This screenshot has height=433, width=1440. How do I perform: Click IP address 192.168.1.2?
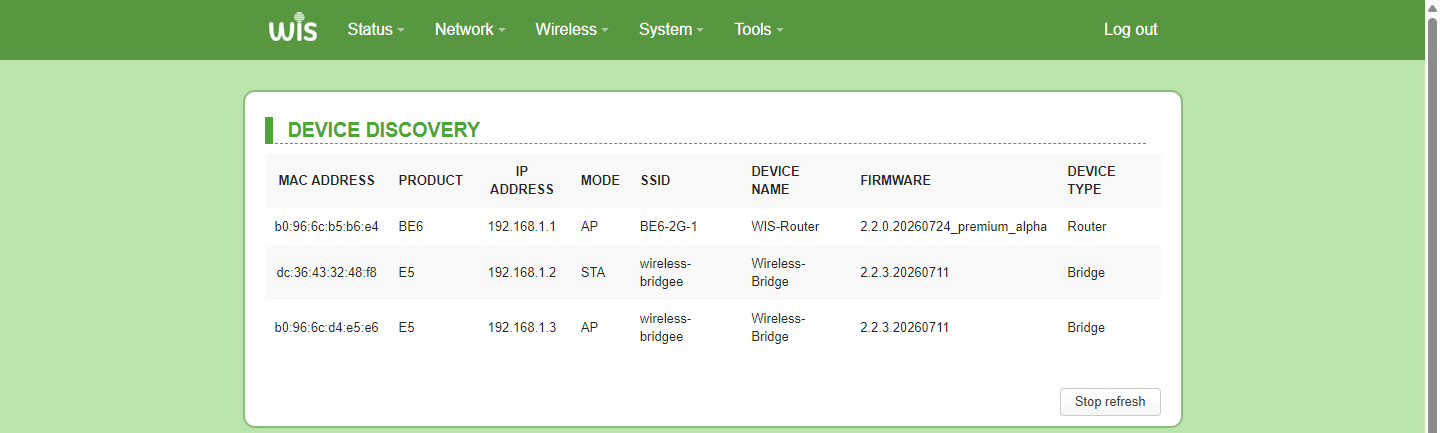pyautogui.click(x=522, y=273)
